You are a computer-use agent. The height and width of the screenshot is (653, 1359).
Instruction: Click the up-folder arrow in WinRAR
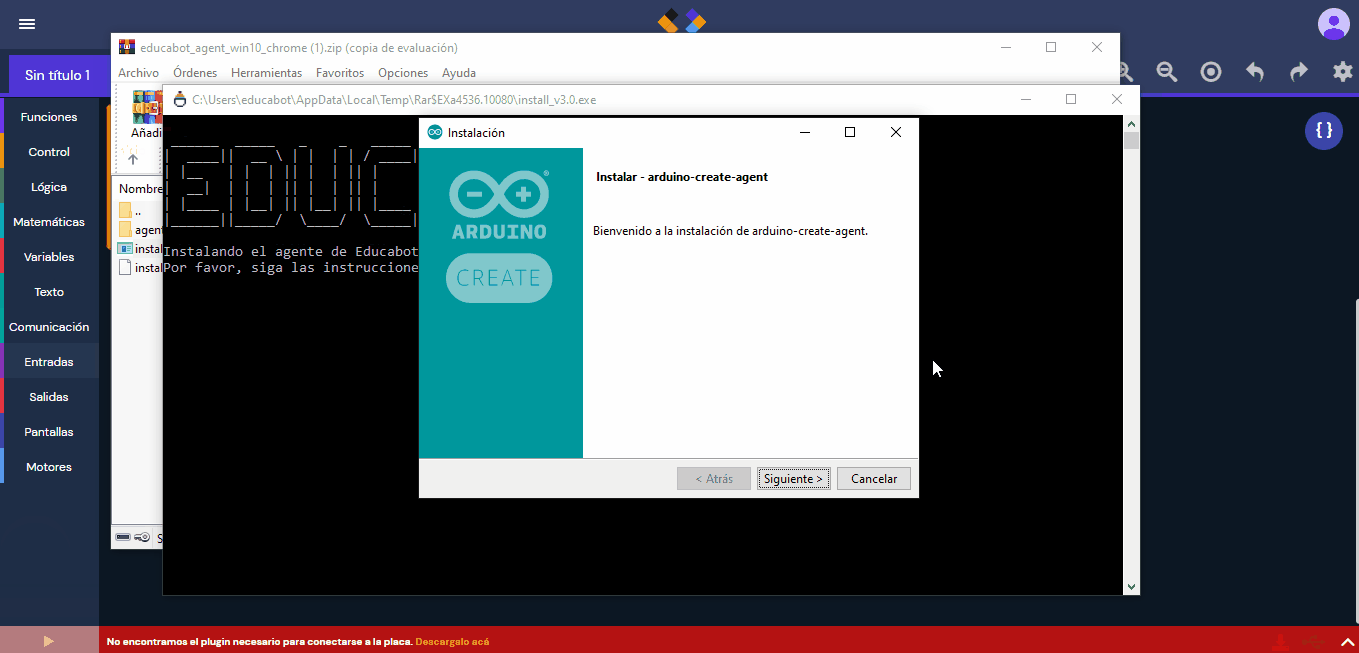pyautogui.click(x=132, y=158)
